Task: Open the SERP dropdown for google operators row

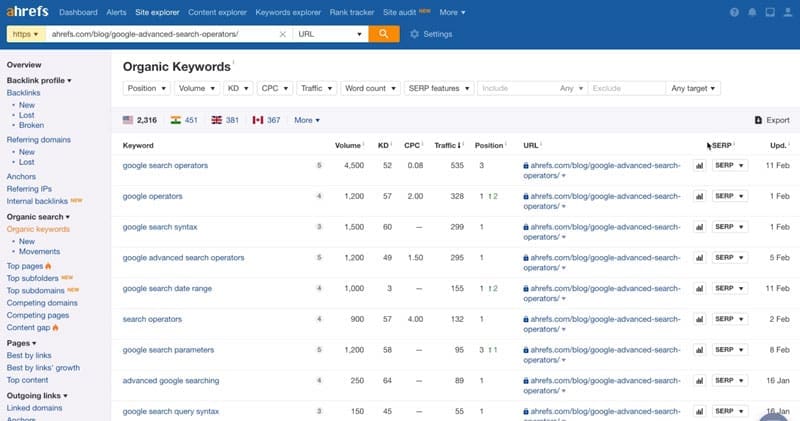Action: tap(729, 196)
